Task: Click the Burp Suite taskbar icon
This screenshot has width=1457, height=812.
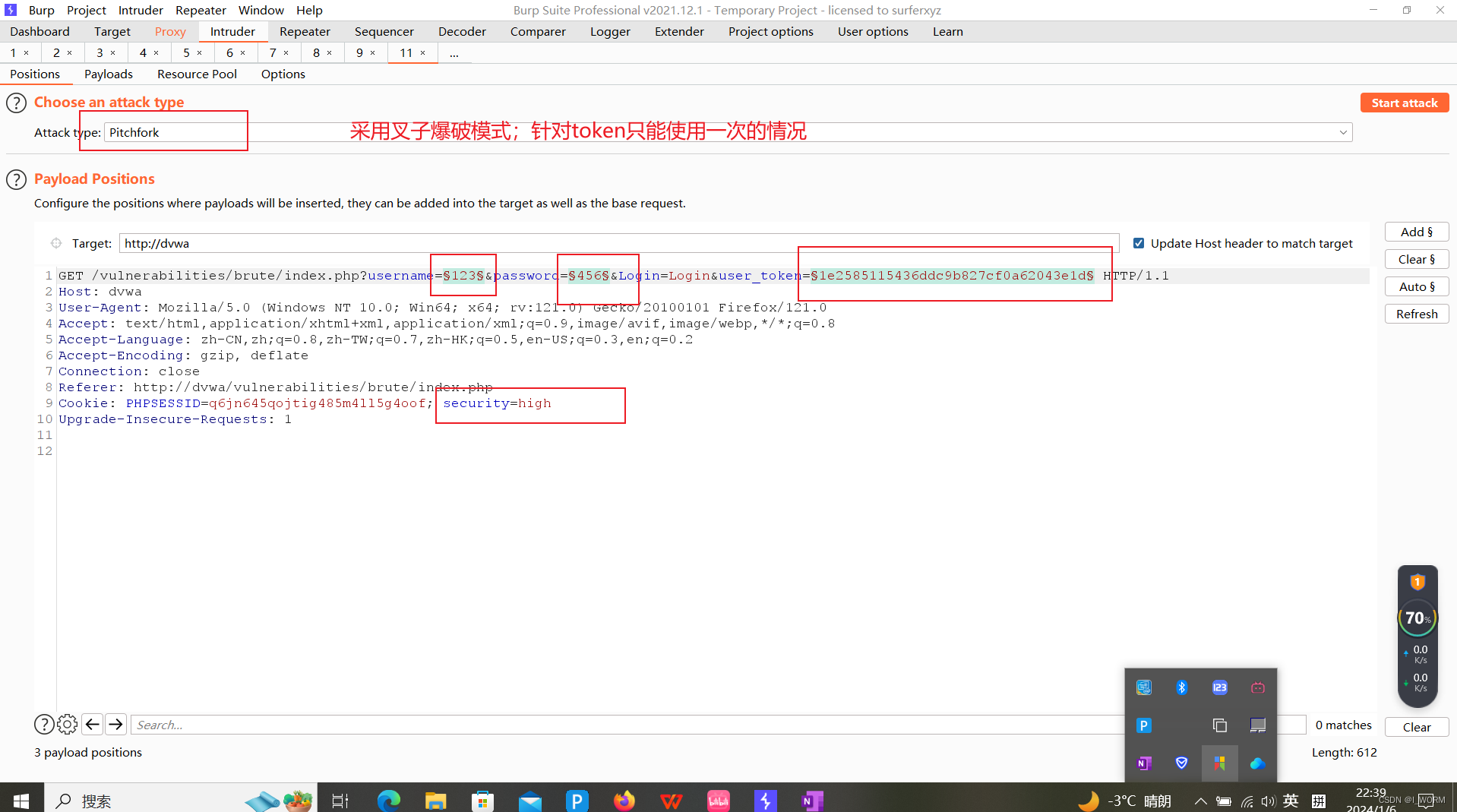Action: click(x=766, y=801)
